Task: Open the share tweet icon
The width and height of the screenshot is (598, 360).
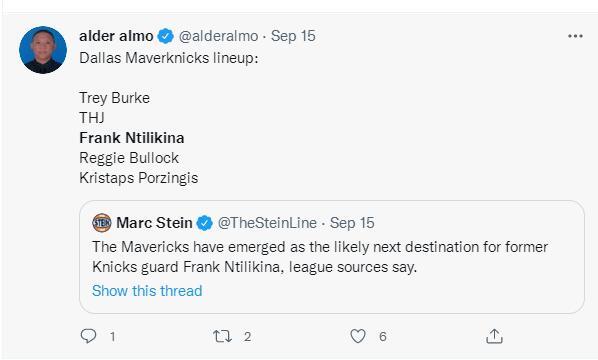Action: click(494, 336)
